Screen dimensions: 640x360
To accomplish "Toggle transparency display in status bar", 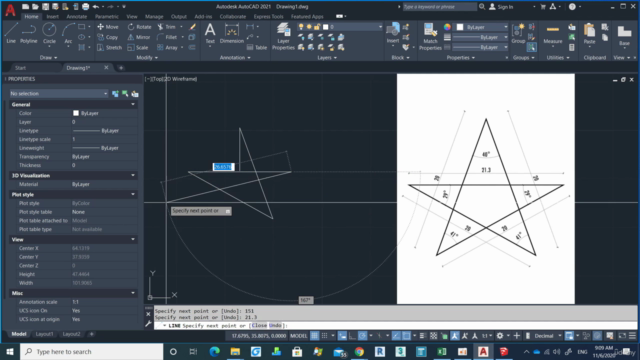I will point(433,336).
